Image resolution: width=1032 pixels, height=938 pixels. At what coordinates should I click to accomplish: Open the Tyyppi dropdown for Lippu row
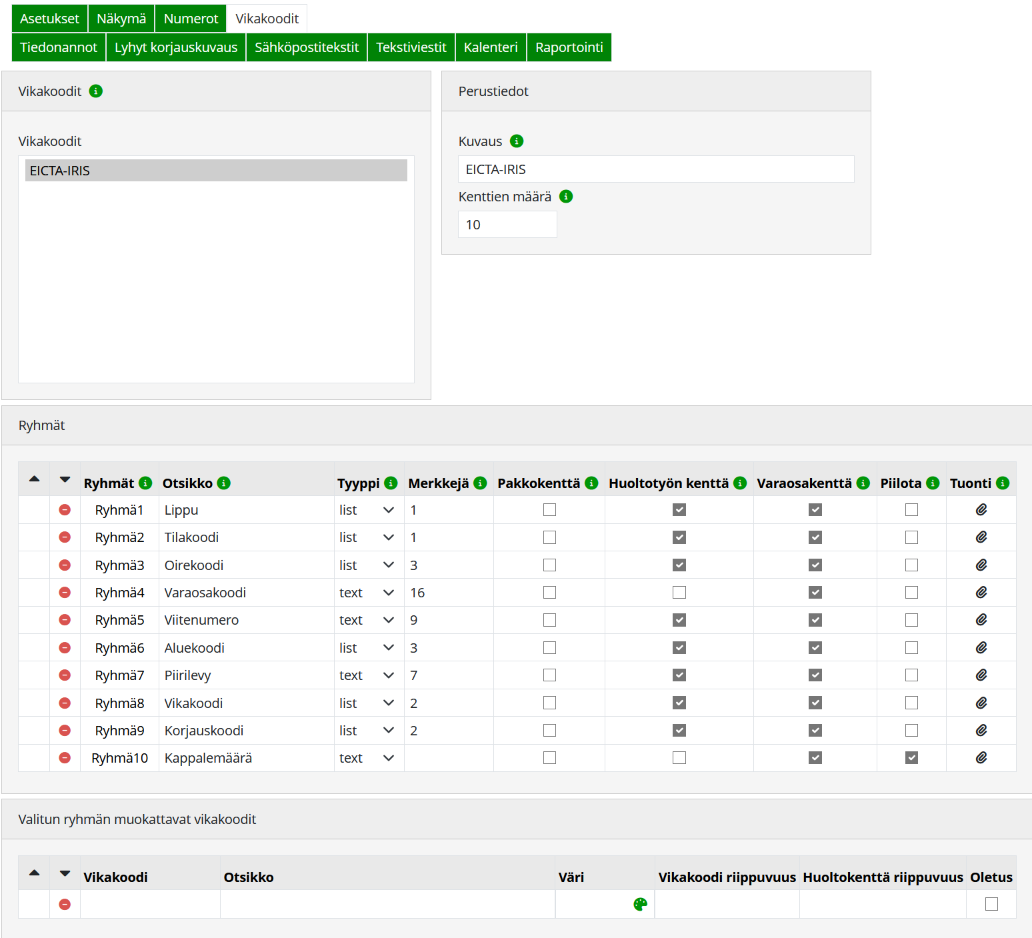[x=367, y=510]
